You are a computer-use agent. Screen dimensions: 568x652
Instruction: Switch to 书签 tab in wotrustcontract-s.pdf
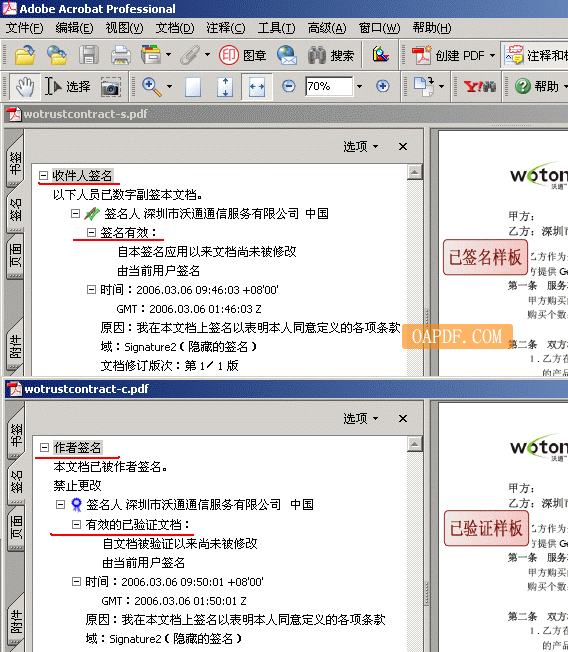coord(15,162)
